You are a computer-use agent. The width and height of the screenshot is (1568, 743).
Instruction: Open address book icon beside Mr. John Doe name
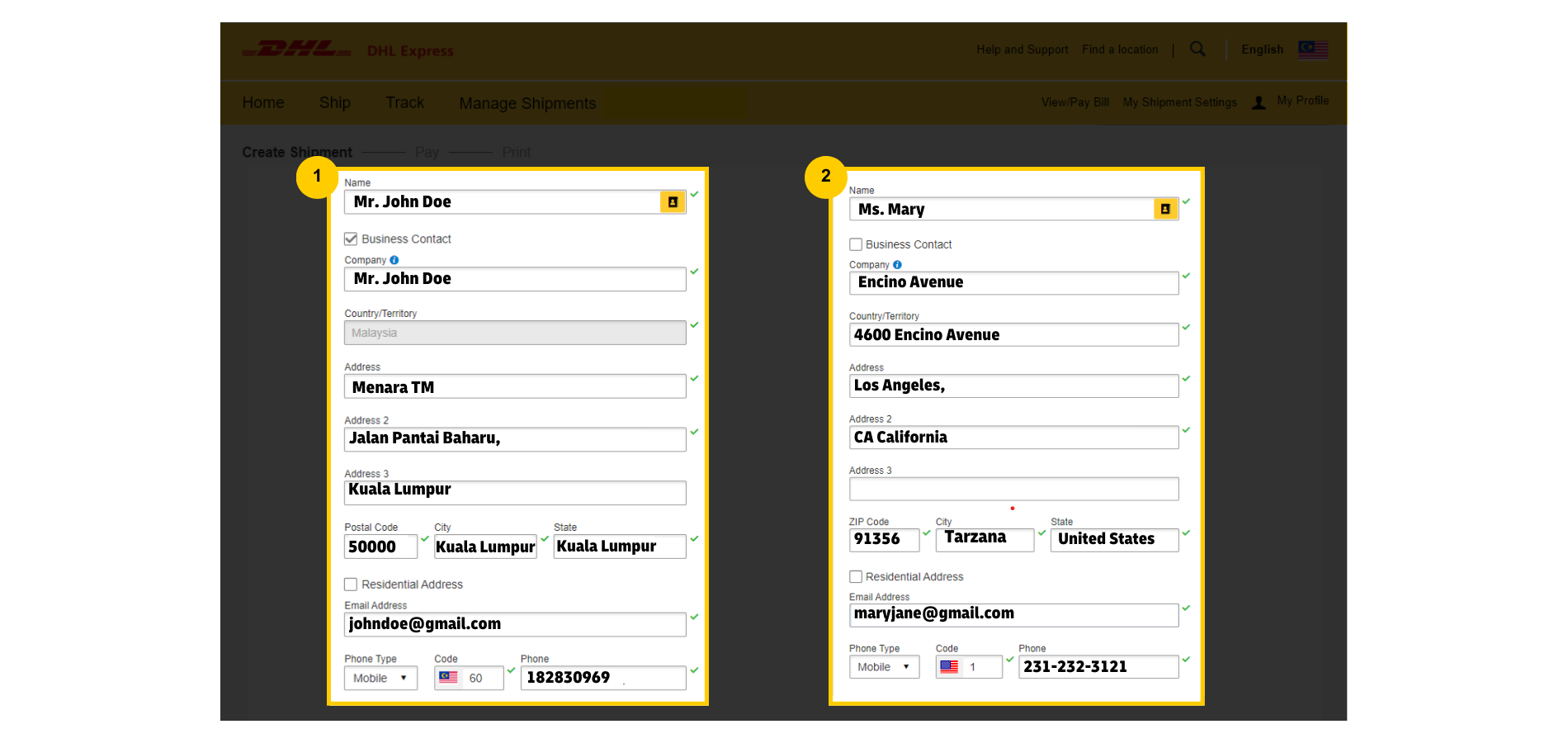673,202
